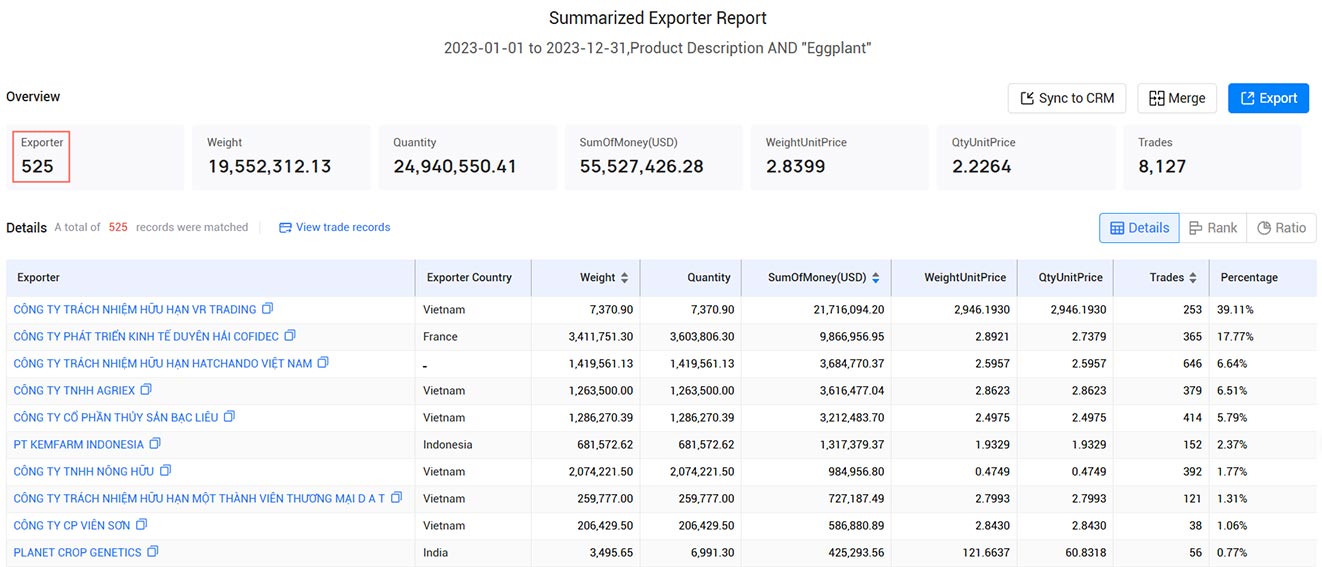The height and width of the screenshot is (567, 1322).
Task: Copy THƯƠNG MẠI D A T name icon
Action: pyautogui.click(x=396, y=498)
